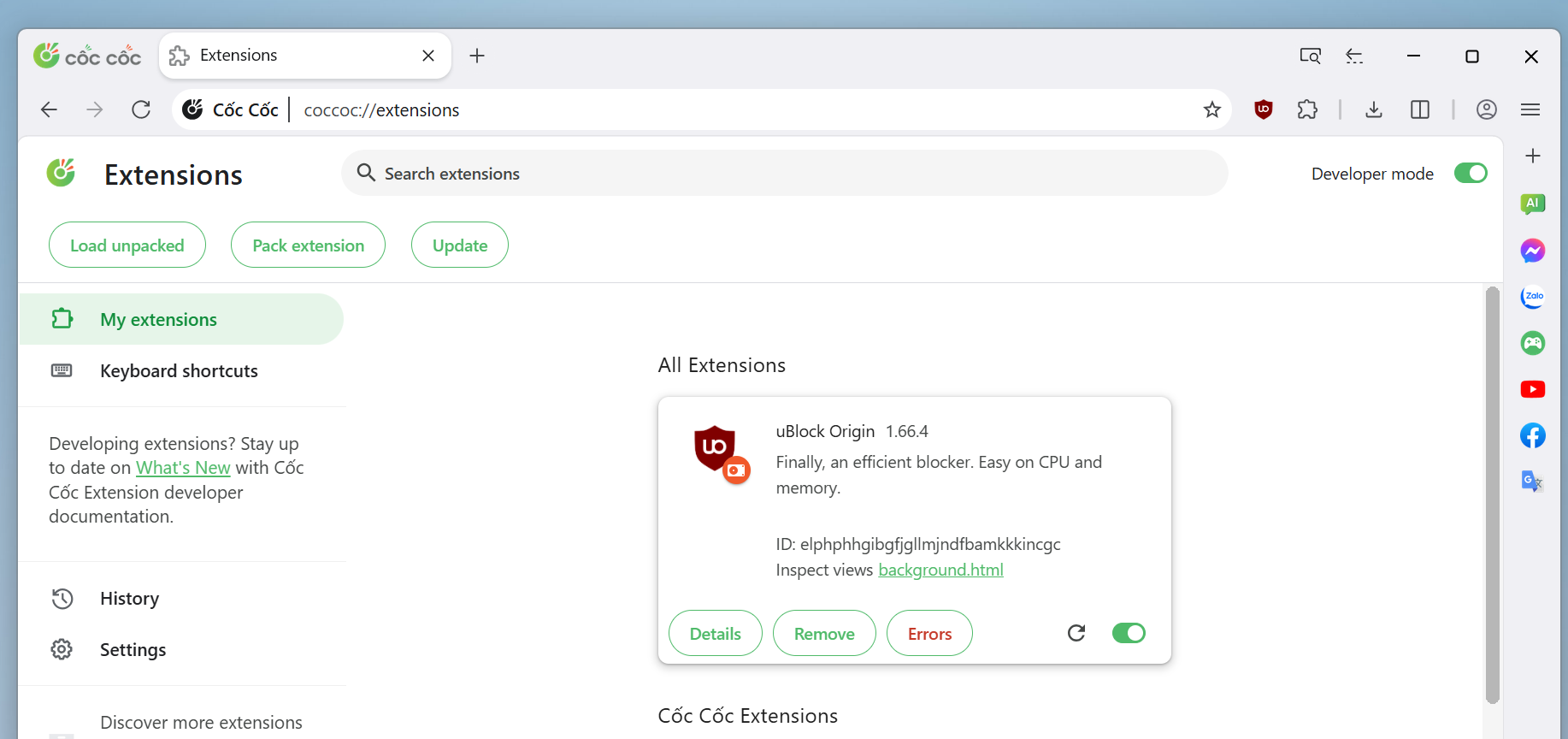This screenshot has width=1568, height=739.
Task: Click the Cốc Cốc site info chip
Action: point(231,109)
